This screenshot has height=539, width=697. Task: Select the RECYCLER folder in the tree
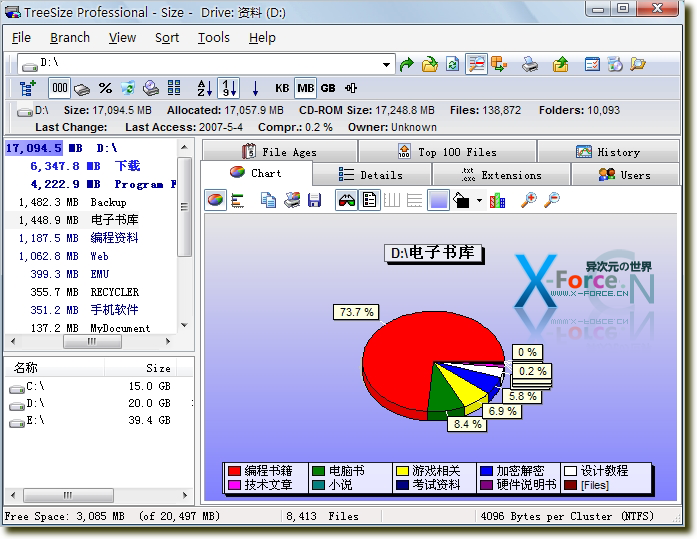[x=115, y=292]
